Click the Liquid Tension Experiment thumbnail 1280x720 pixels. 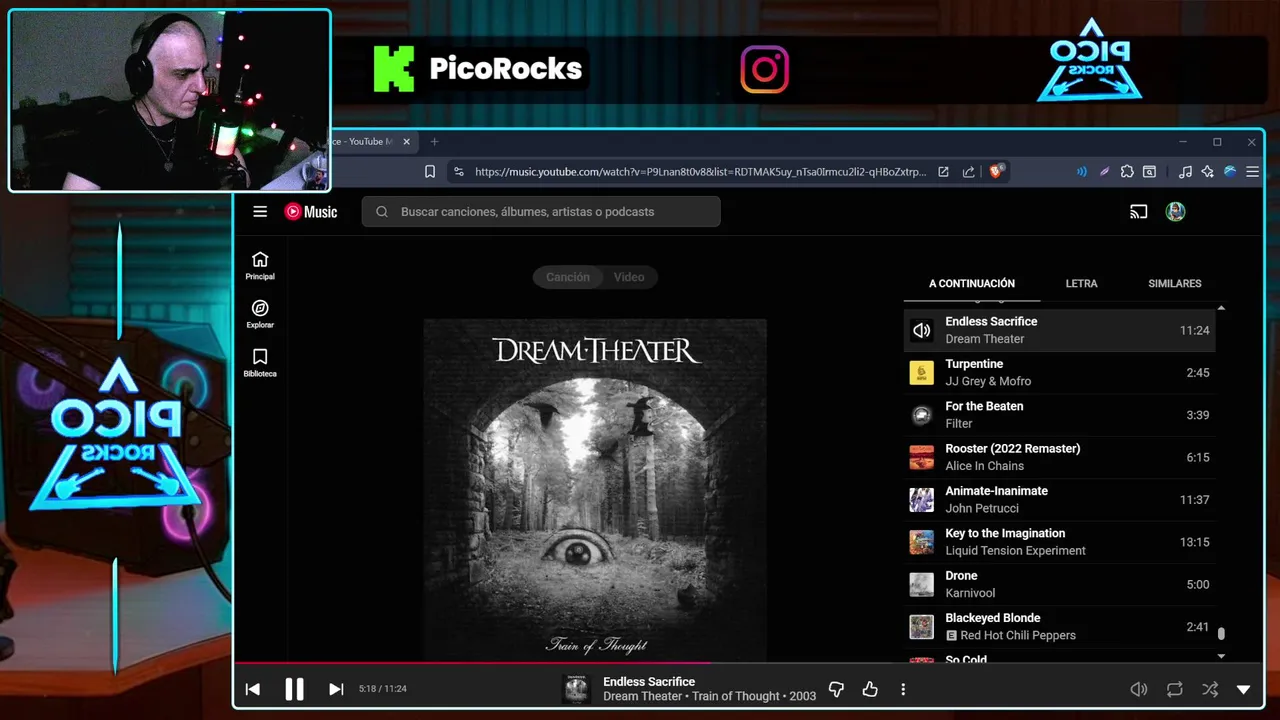click(921, 542)
